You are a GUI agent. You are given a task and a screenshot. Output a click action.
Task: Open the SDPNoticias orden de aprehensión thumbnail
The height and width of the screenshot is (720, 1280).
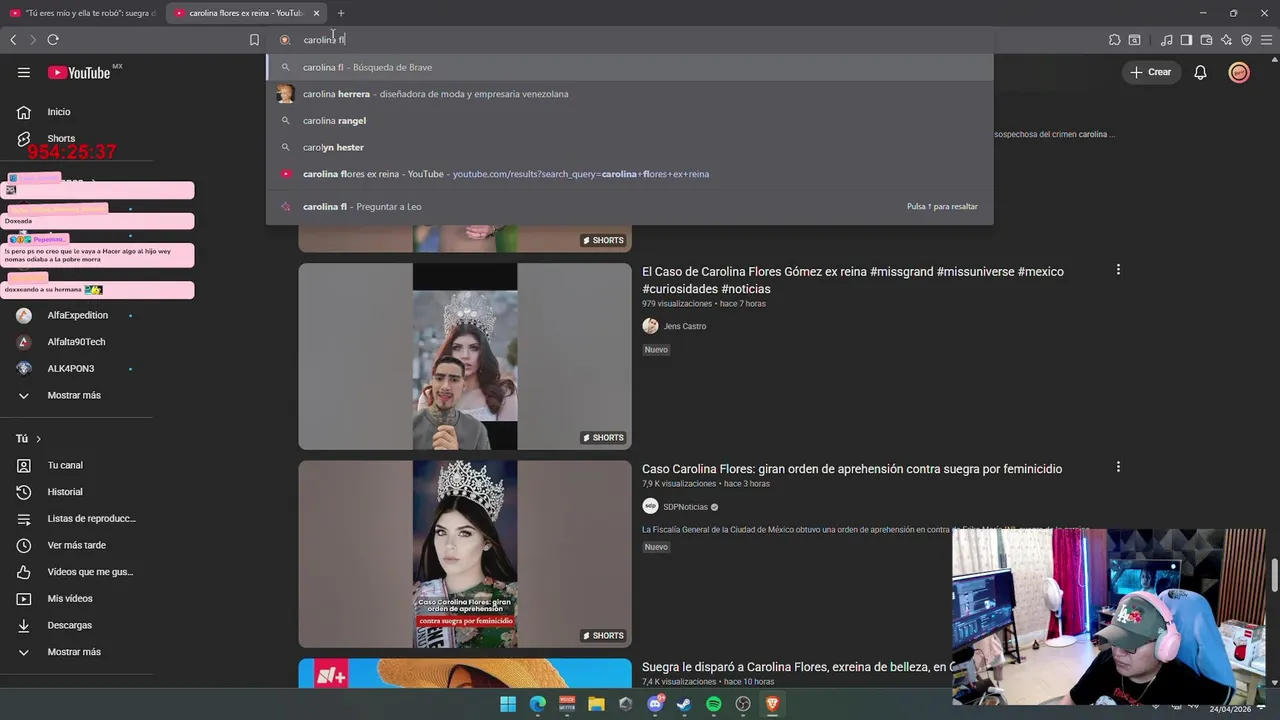(465, 554)
